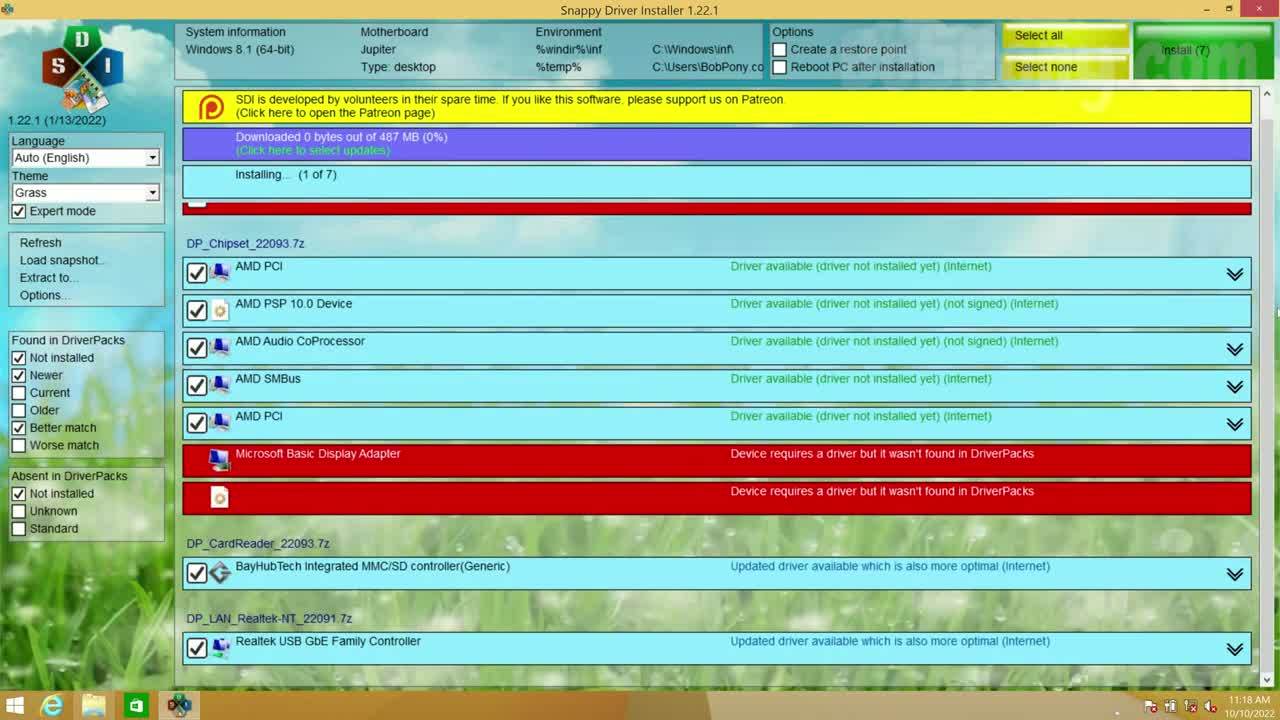Click the DP_CardReader_22093.7z pack heading
The height and width of the screenshot is (720, 1280).
click(258, 544)
